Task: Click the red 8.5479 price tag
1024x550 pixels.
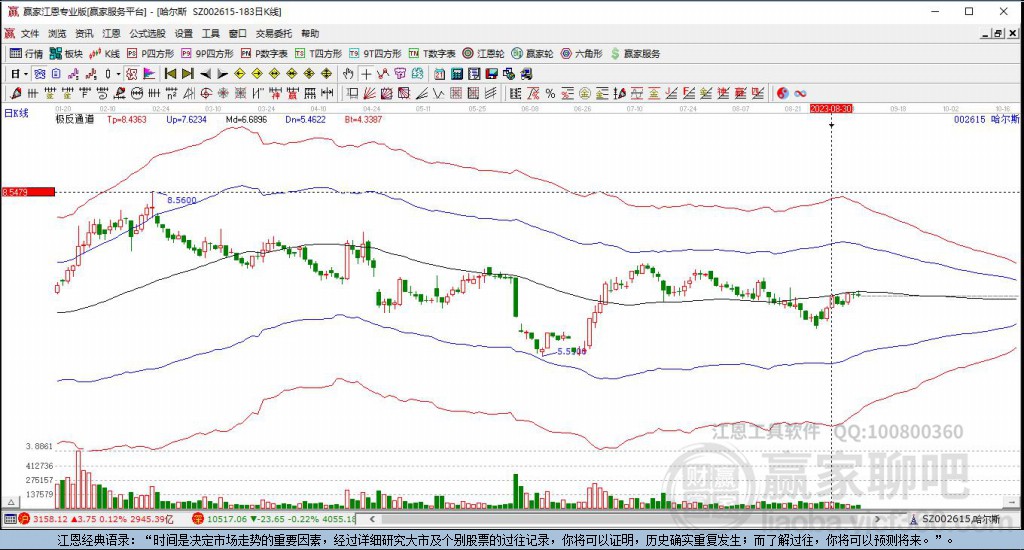Action: tap(28, 192)
